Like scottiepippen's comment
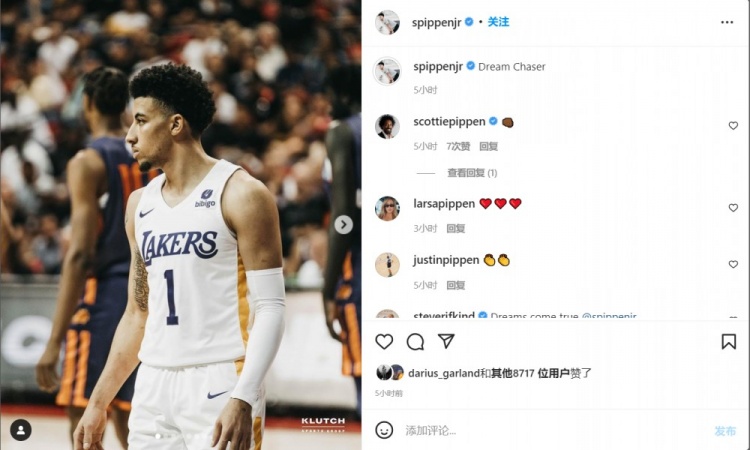This screenshot has height=450, width=750. 733,125
